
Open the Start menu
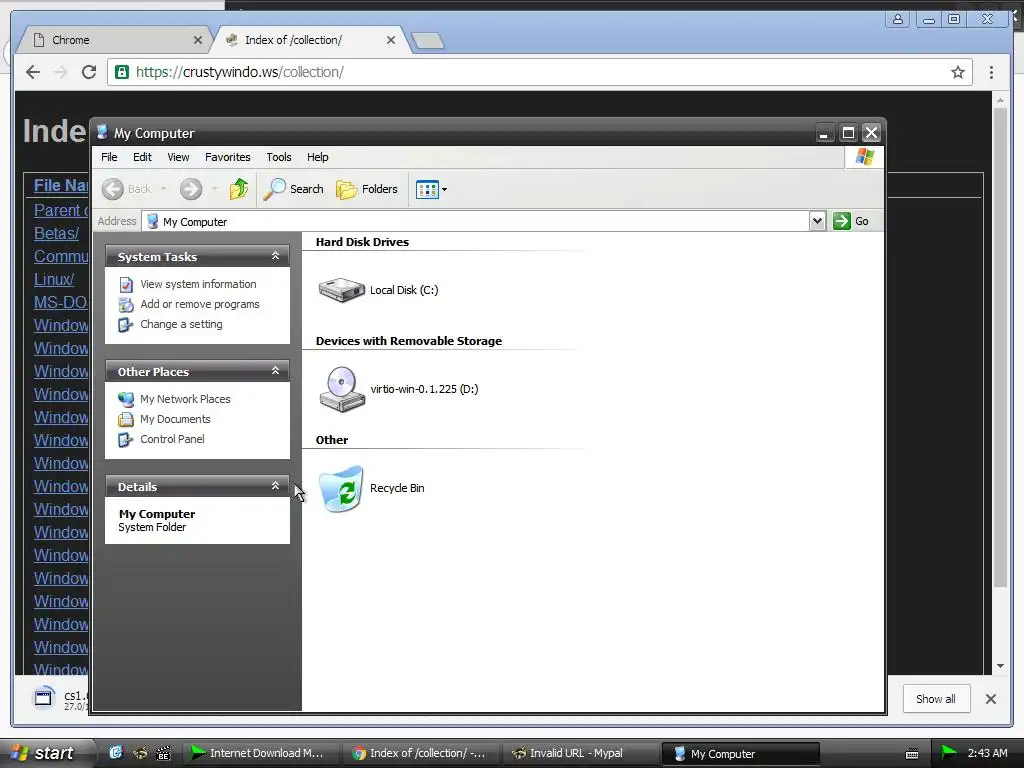[44, 753]
